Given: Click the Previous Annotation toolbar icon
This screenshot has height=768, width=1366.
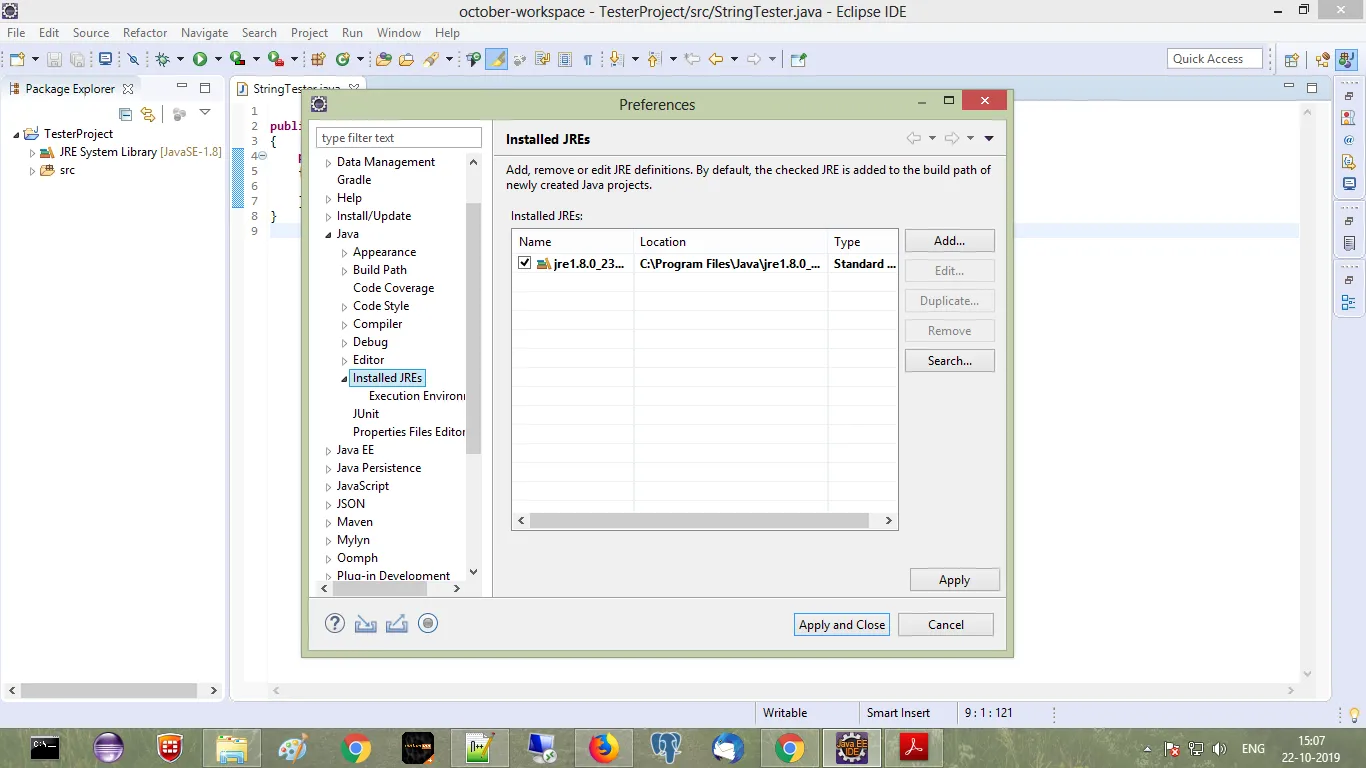Looking at the screenshot, I should [x=655, y=60].
